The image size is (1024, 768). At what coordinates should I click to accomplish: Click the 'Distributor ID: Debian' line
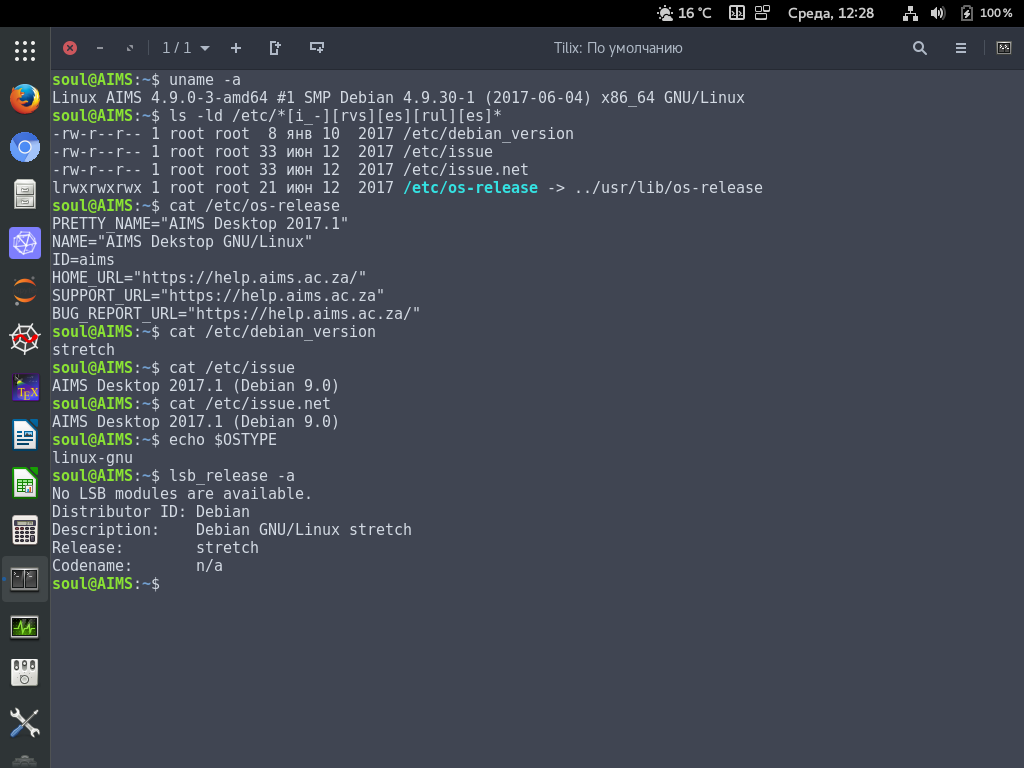click(151, 512)
